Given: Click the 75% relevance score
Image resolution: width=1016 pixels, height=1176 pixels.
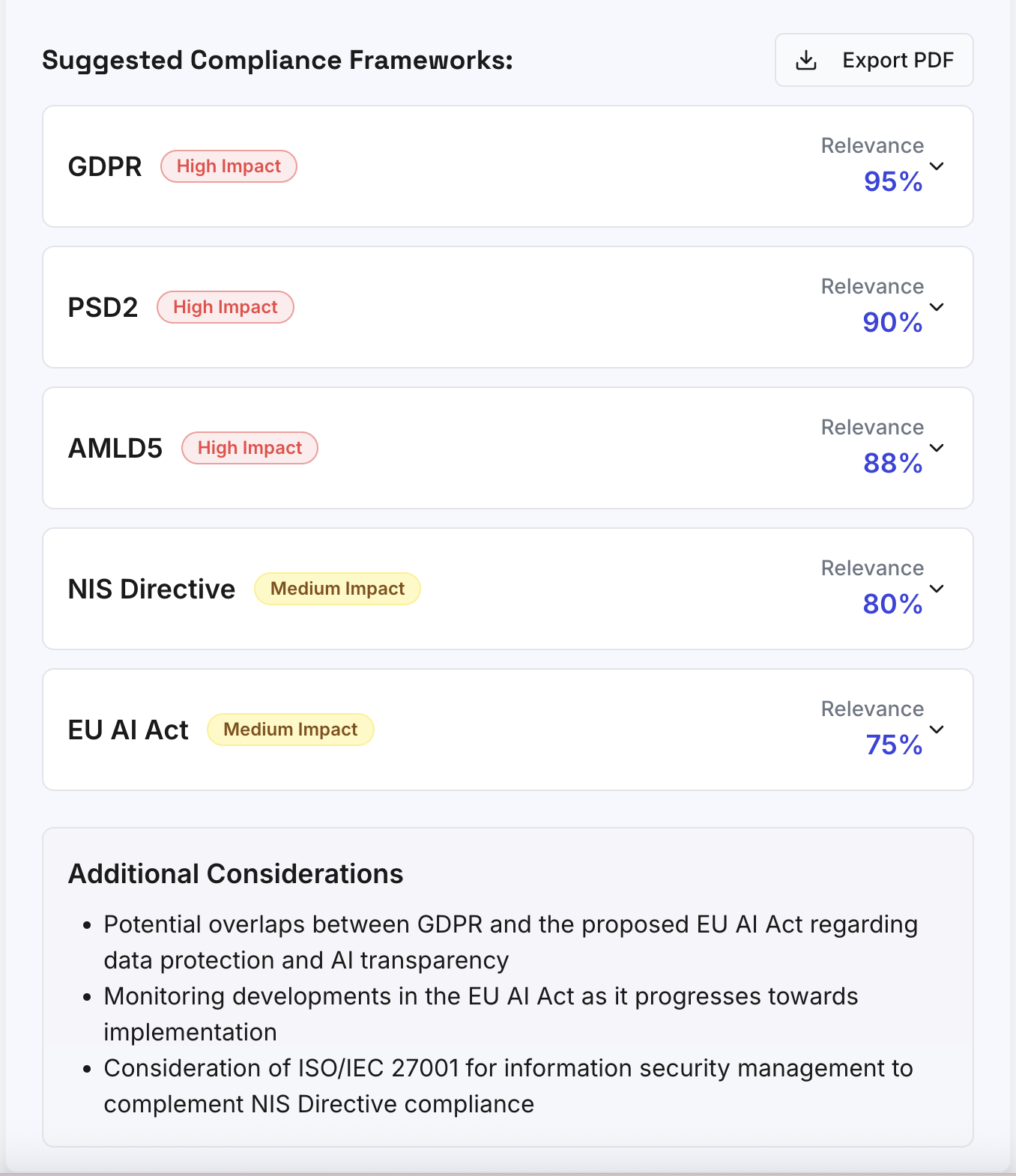Looking at the screenshot, I should (x=894, y=745).
